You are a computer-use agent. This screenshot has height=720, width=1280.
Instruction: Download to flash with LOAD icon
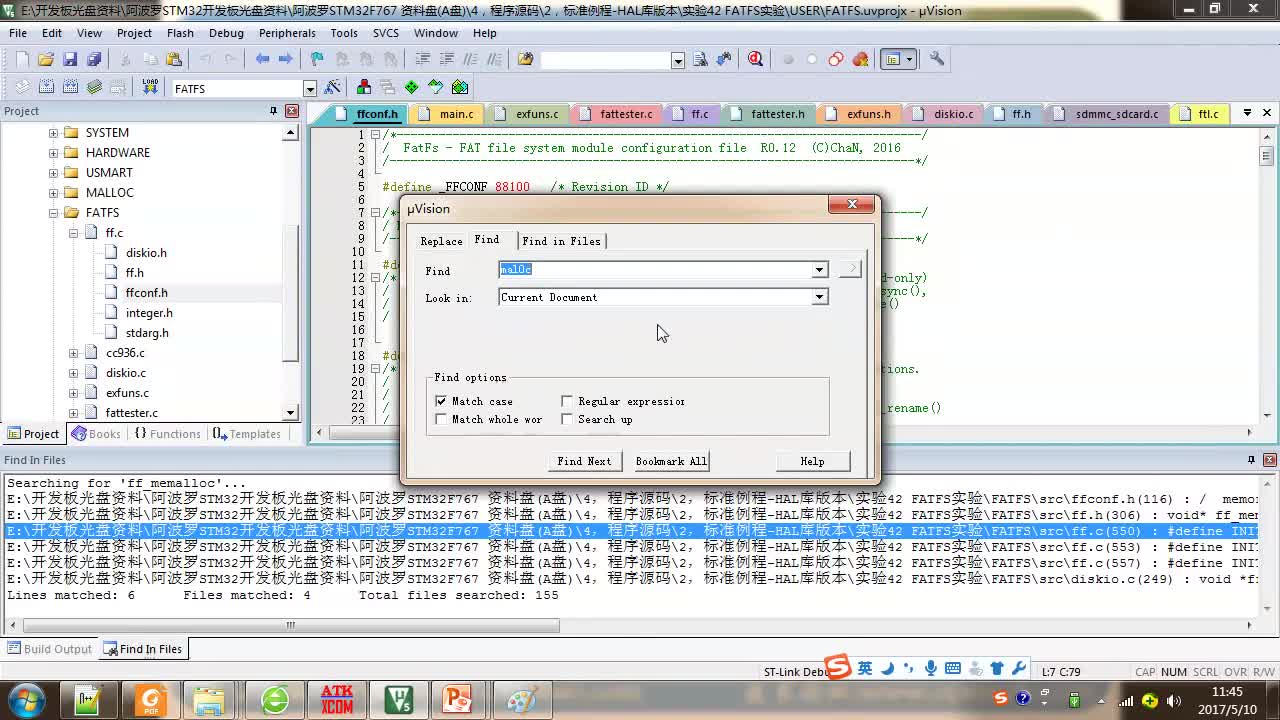(150, 87)
